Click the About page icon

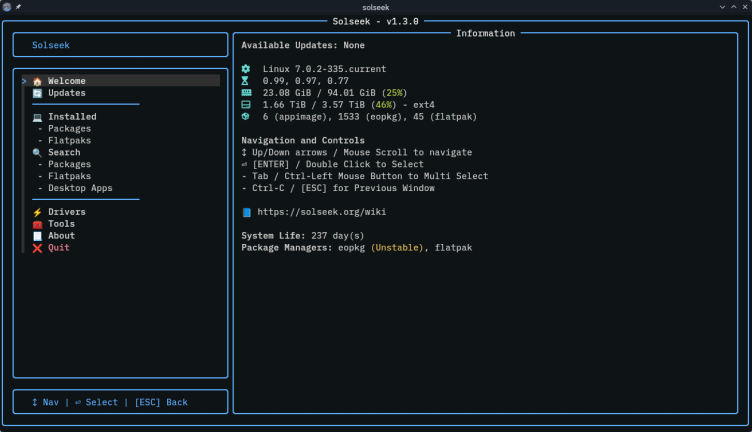[37, 236]
